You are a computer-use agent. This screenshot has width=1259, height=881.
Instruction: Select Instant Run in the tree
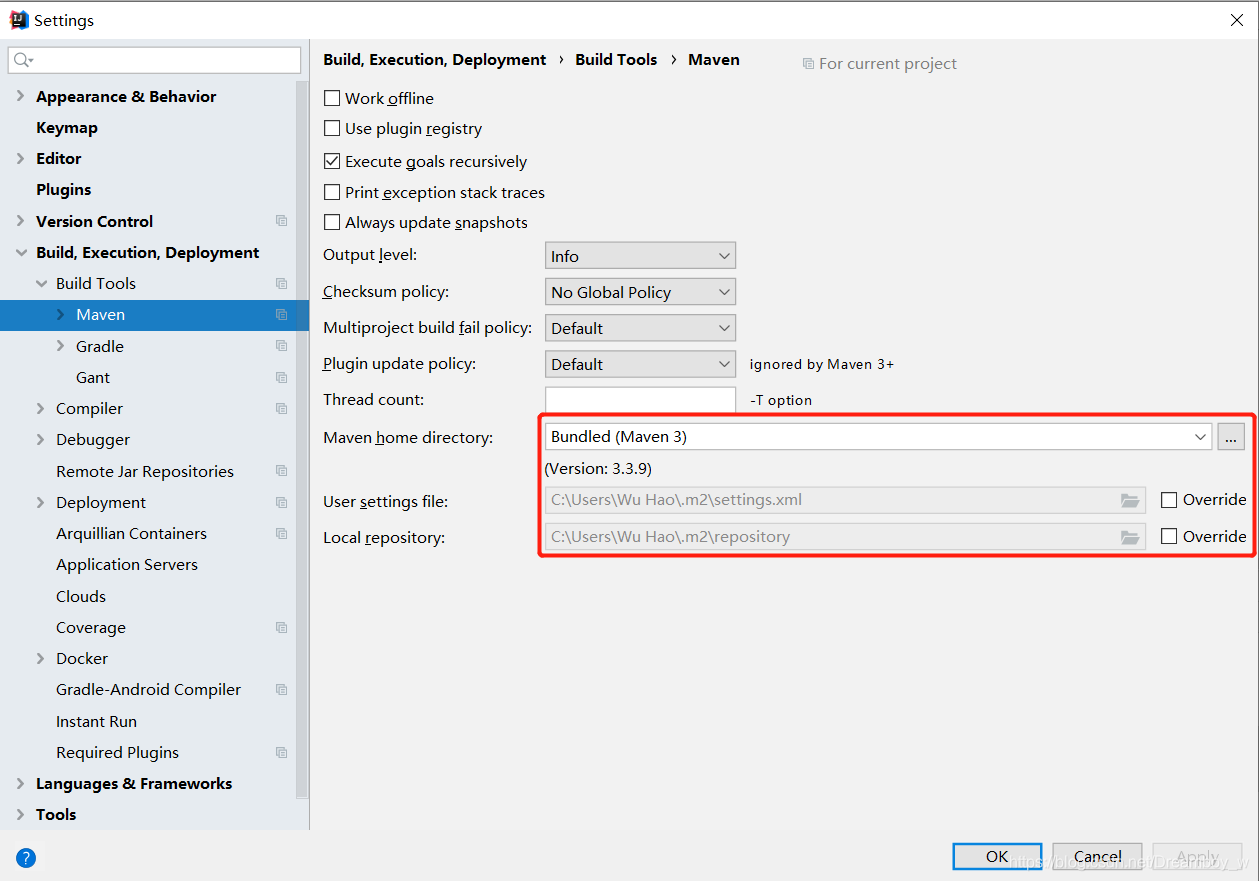coord(96,722)
